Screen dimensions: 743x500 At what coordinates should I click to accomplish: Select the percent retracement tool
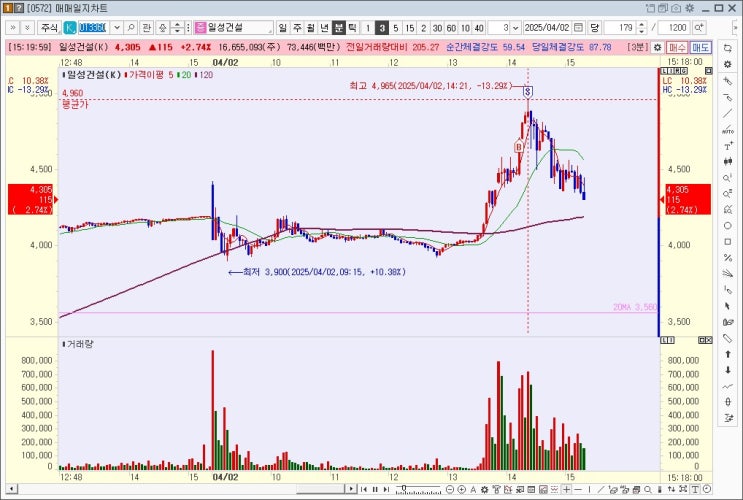pos(728,258)
